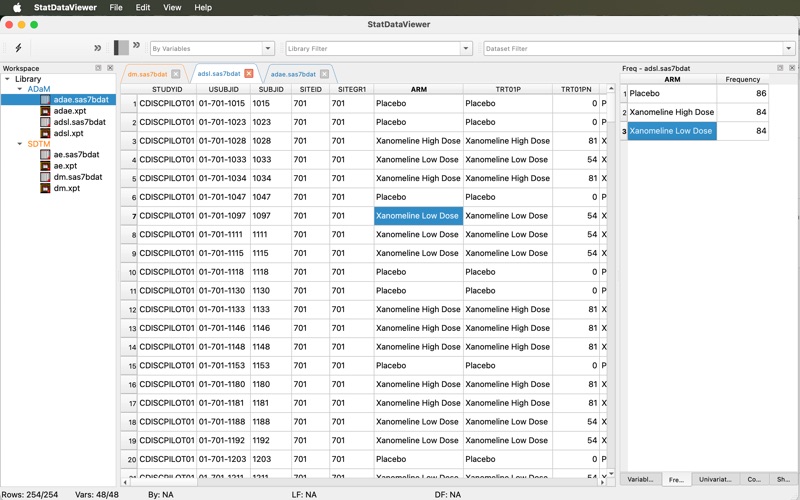Click the ae.xpt file icon

point(45,166)
